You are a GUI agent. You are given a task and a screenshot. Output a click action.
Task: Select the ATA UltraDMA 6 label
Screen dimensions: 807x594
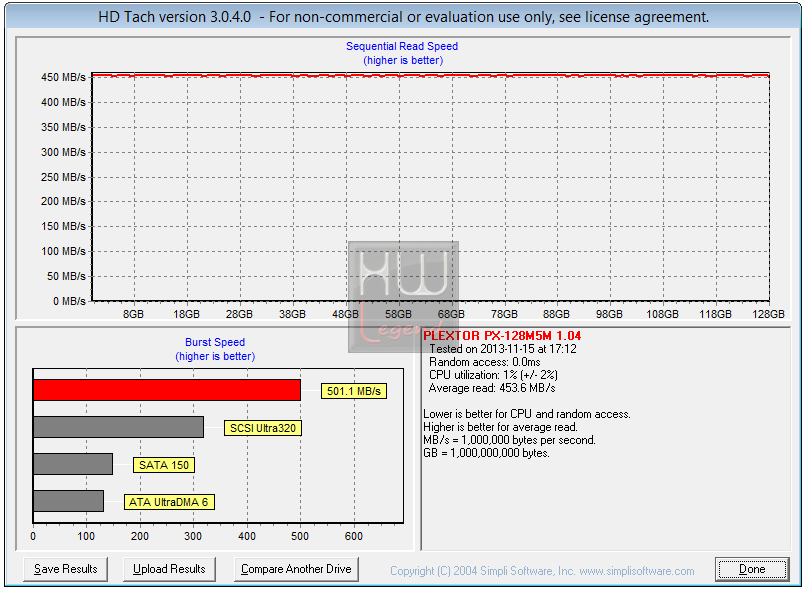tap(169, 502)
